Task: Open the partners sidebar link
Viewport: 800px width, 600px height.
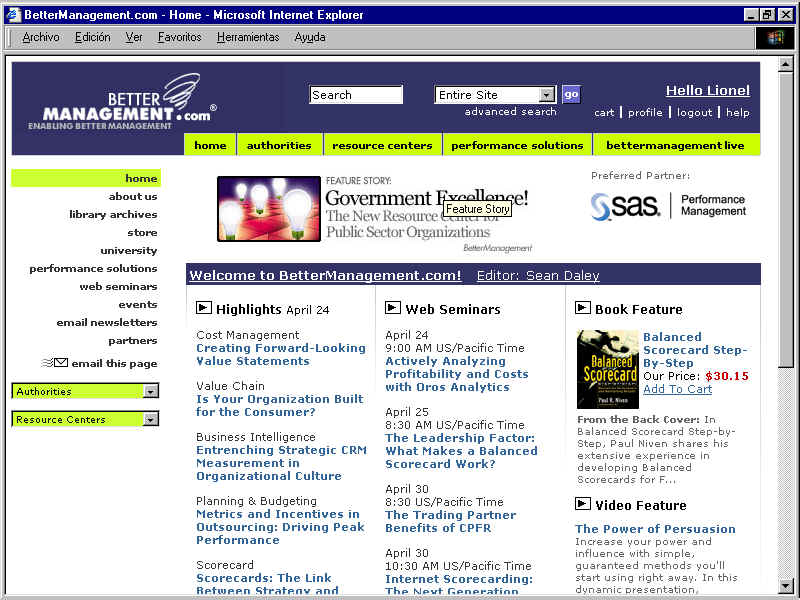Action: coord(133,341)
